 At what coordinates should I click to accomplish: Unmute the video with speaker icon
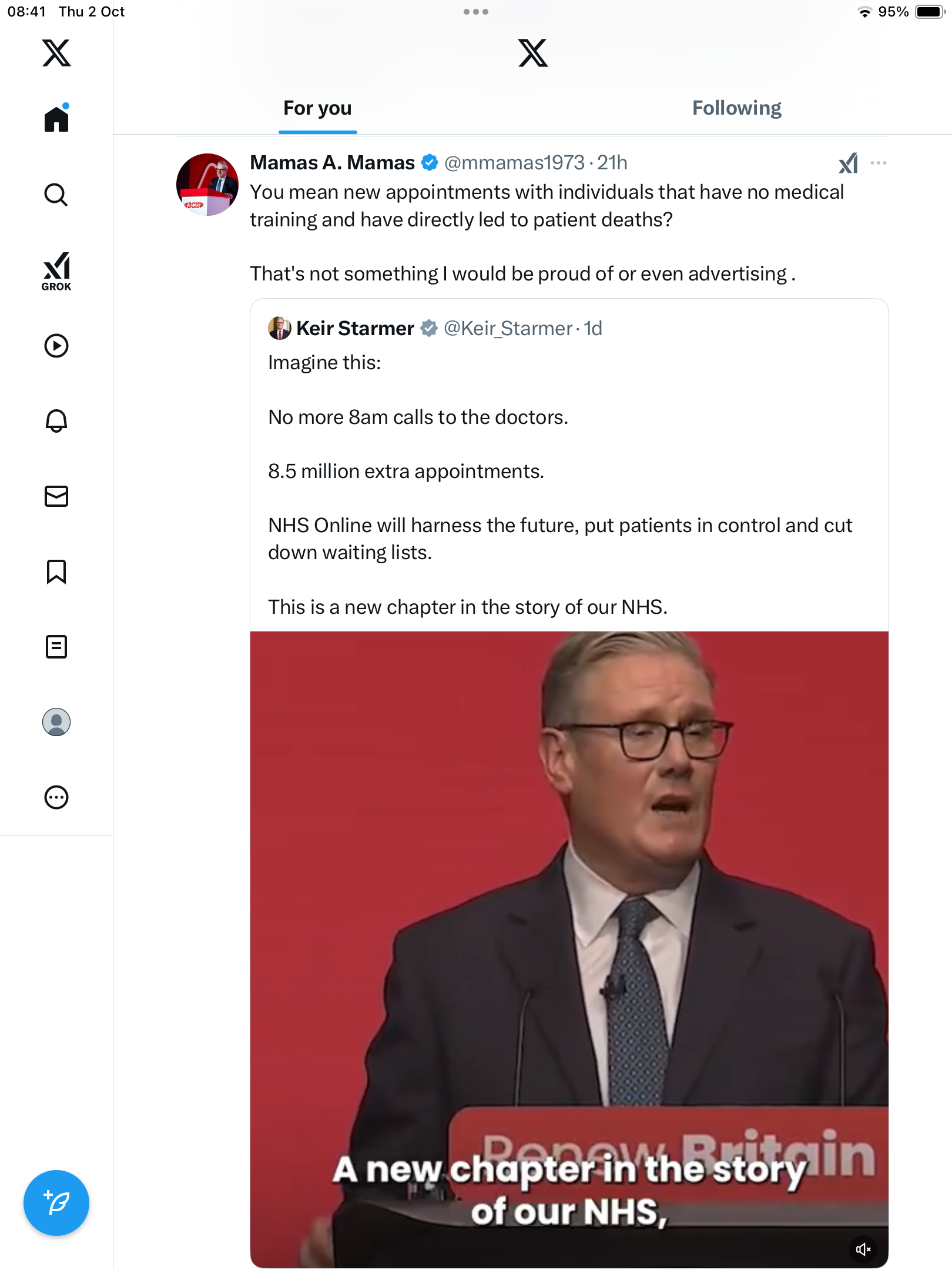(863, 1249)
